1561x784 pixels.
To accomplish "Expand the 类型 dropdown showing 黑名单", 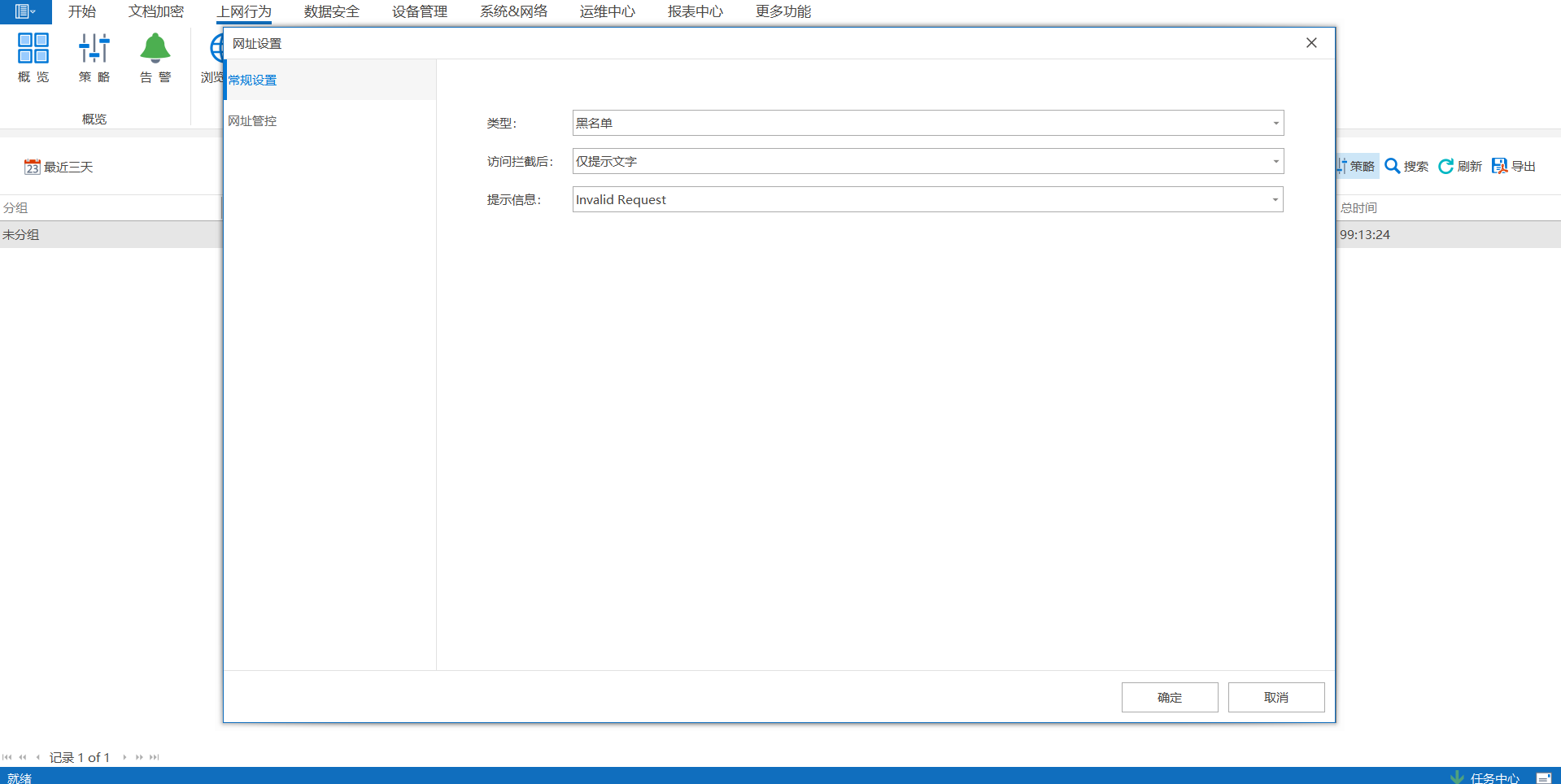I will (x=1275, y=123).
